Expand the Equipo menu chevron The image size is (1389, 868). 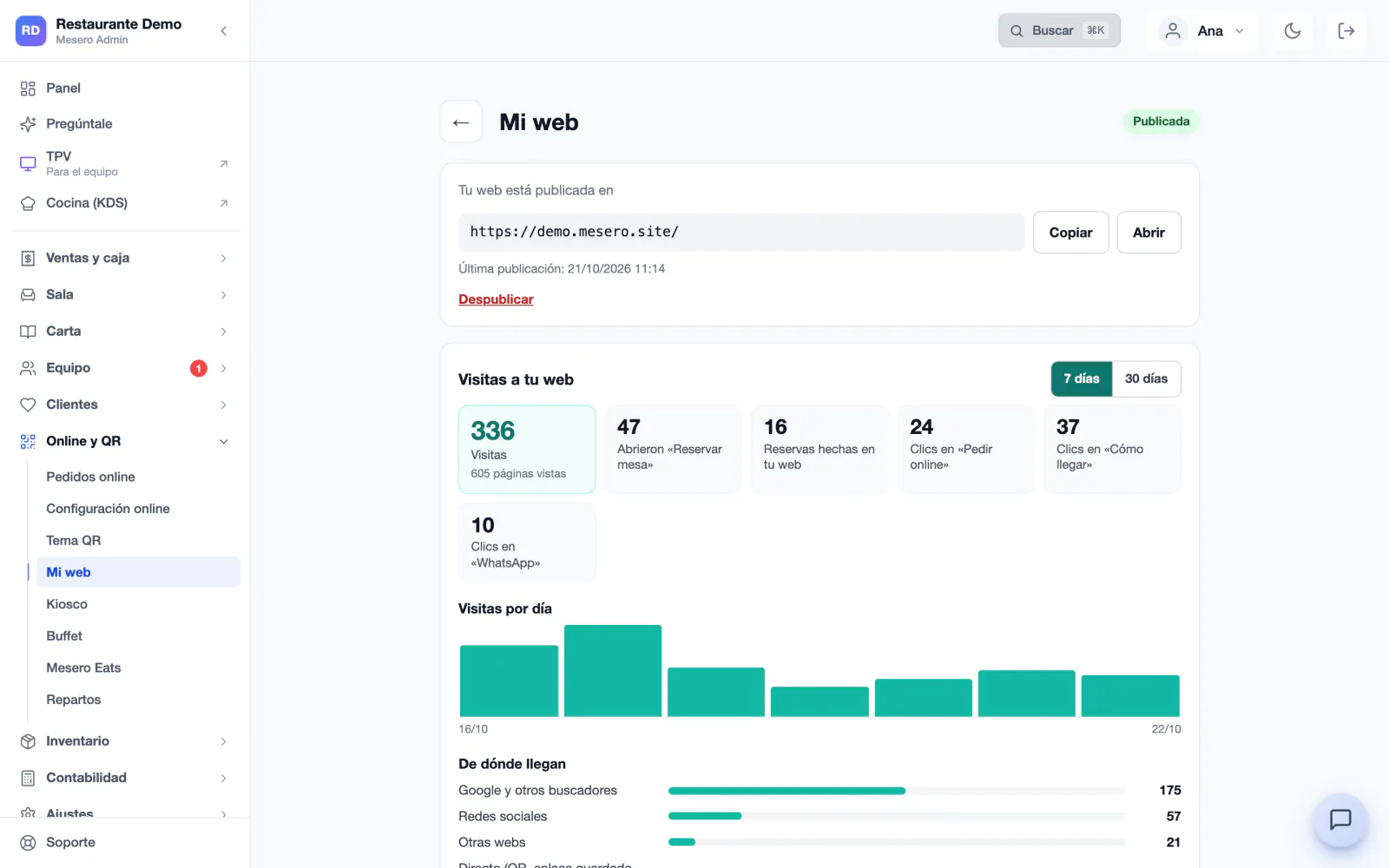click(224, 368)
